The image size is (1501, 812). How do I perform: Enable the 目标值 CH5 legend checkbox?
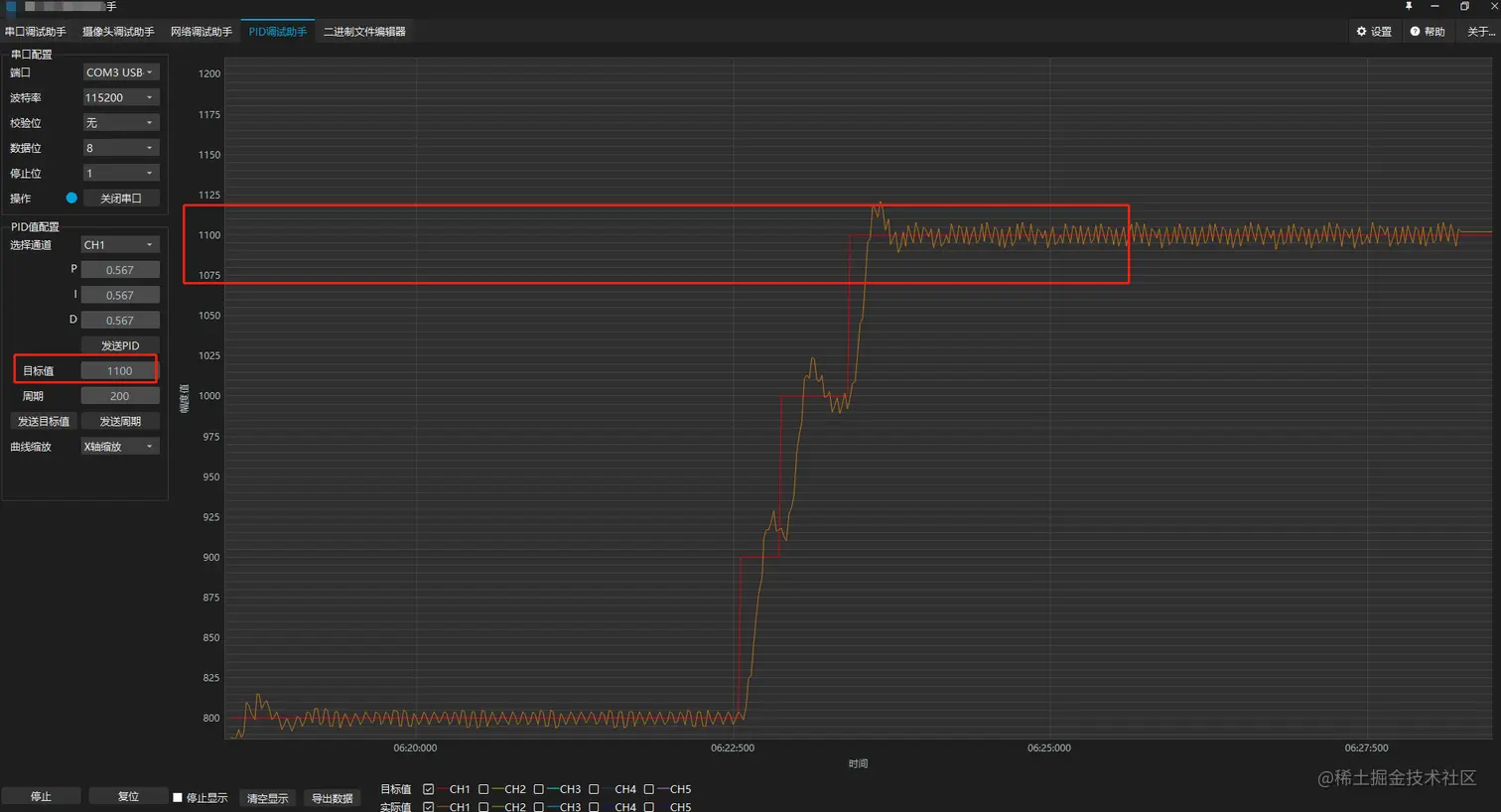[648, 789]
